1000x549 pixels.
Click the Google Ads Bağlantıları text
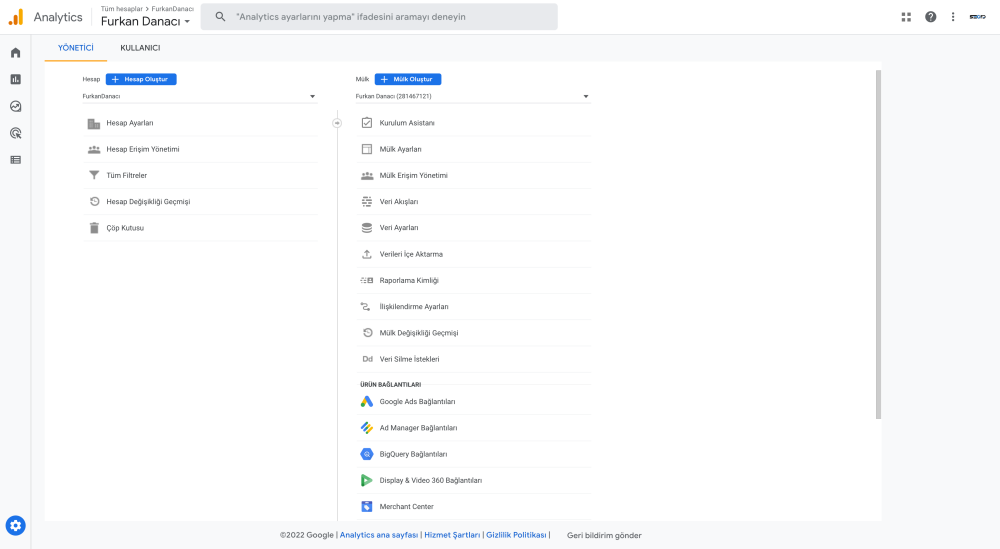coord(417,402)
